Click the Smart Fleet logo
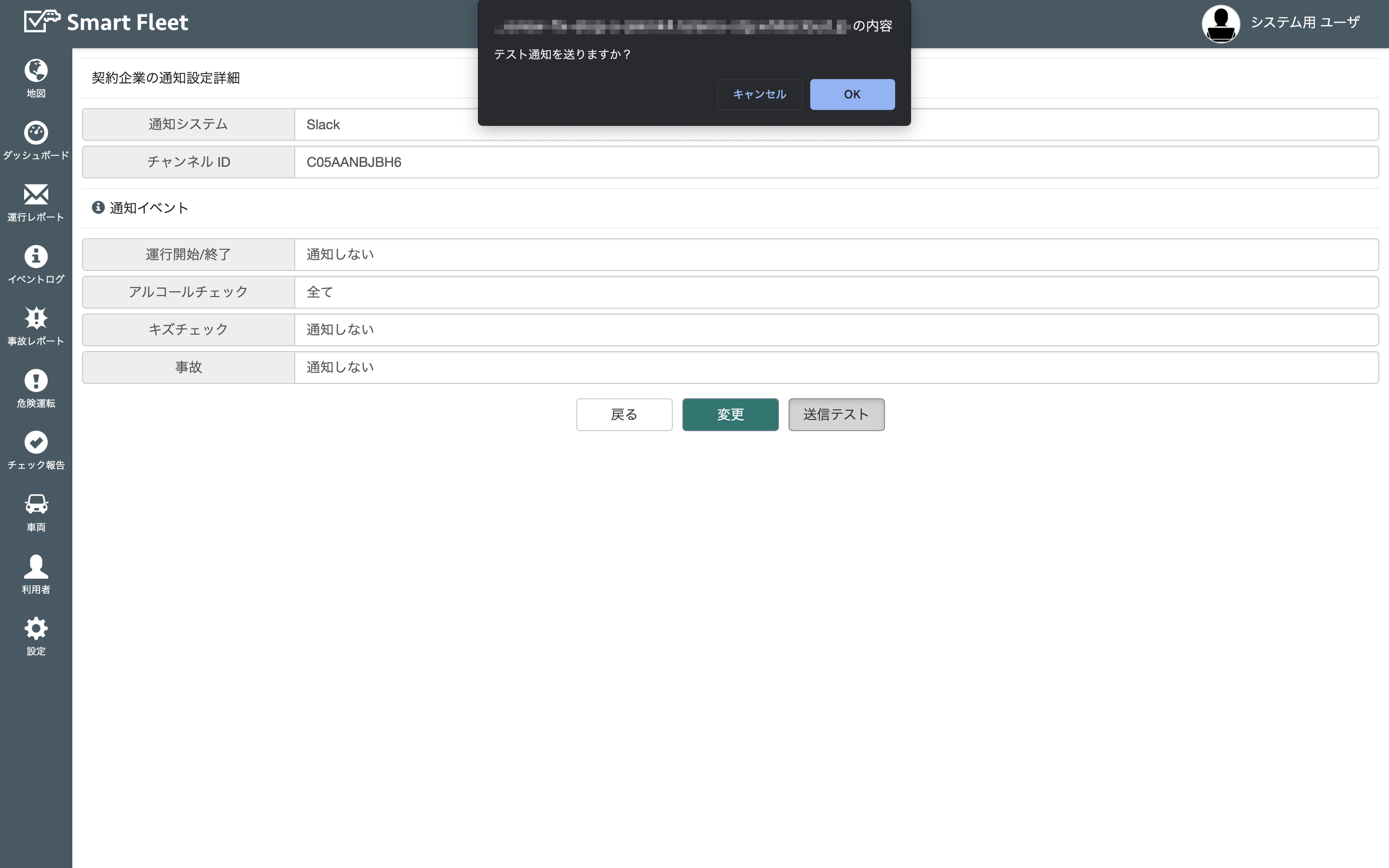1389x868 pixels. point(106,22)
